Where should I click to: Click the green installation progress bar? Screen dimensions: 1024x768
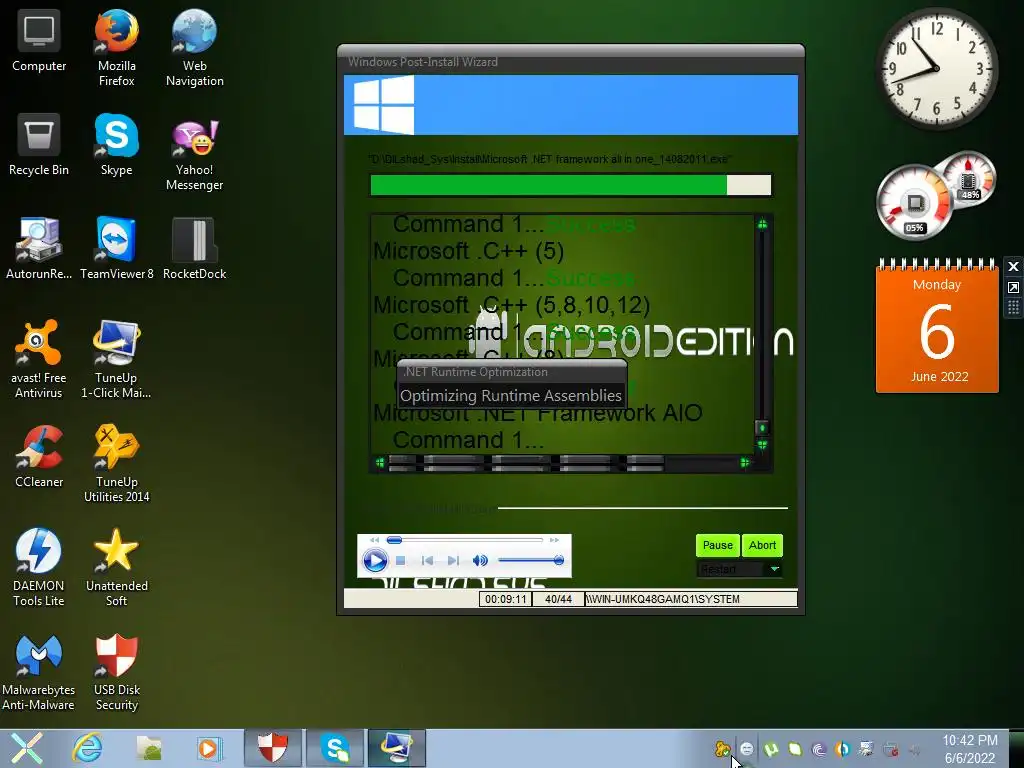(x=571, y=185)
